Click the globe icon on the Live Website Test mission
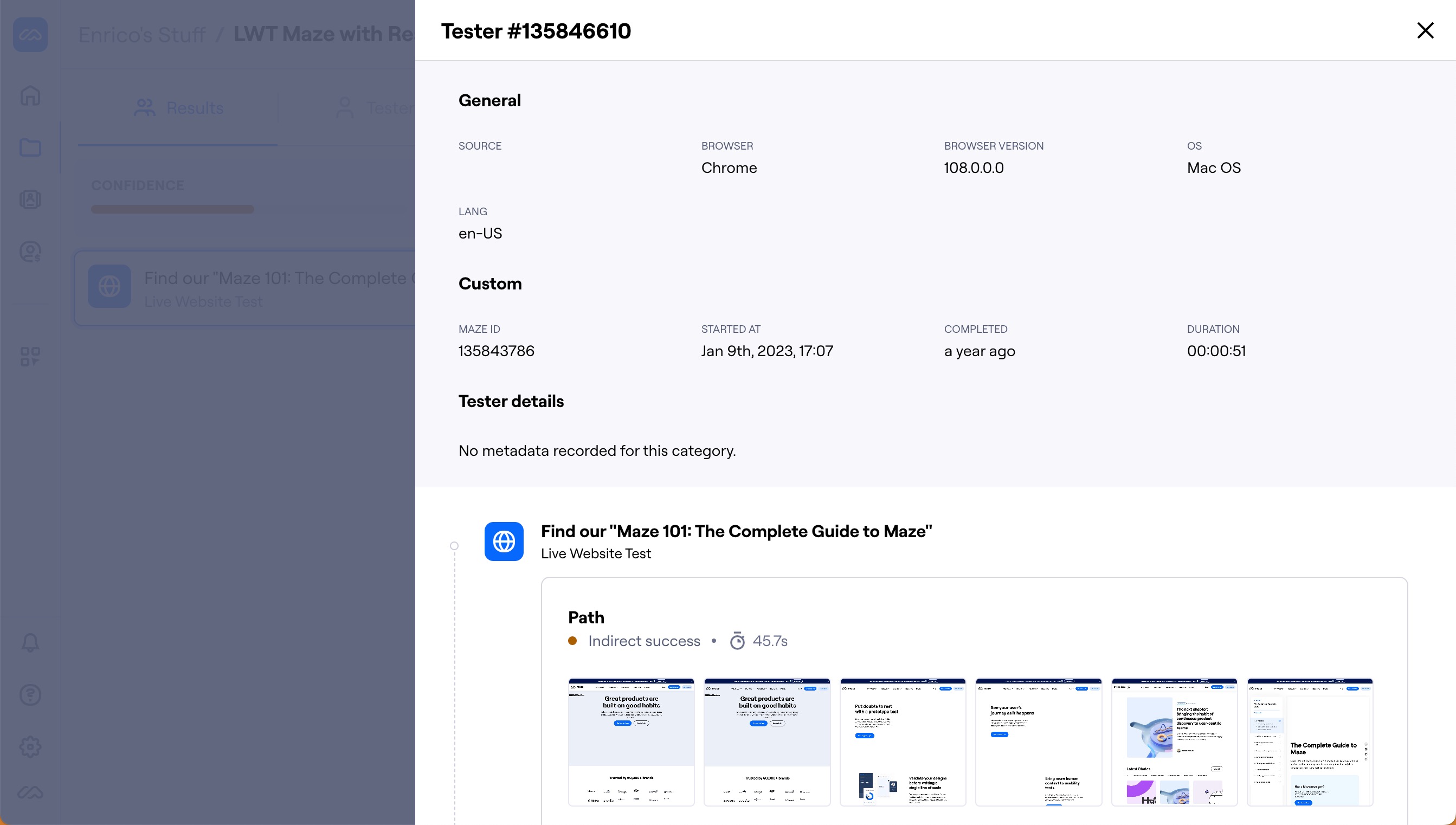1456x825 pixels. tap(504, 542)
